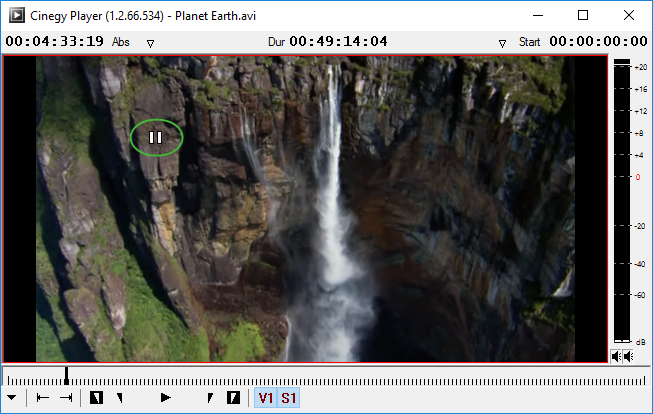Click the Start timecode 00:00:00:00
This screenshot has width=653, height=414.
(598, 41)
